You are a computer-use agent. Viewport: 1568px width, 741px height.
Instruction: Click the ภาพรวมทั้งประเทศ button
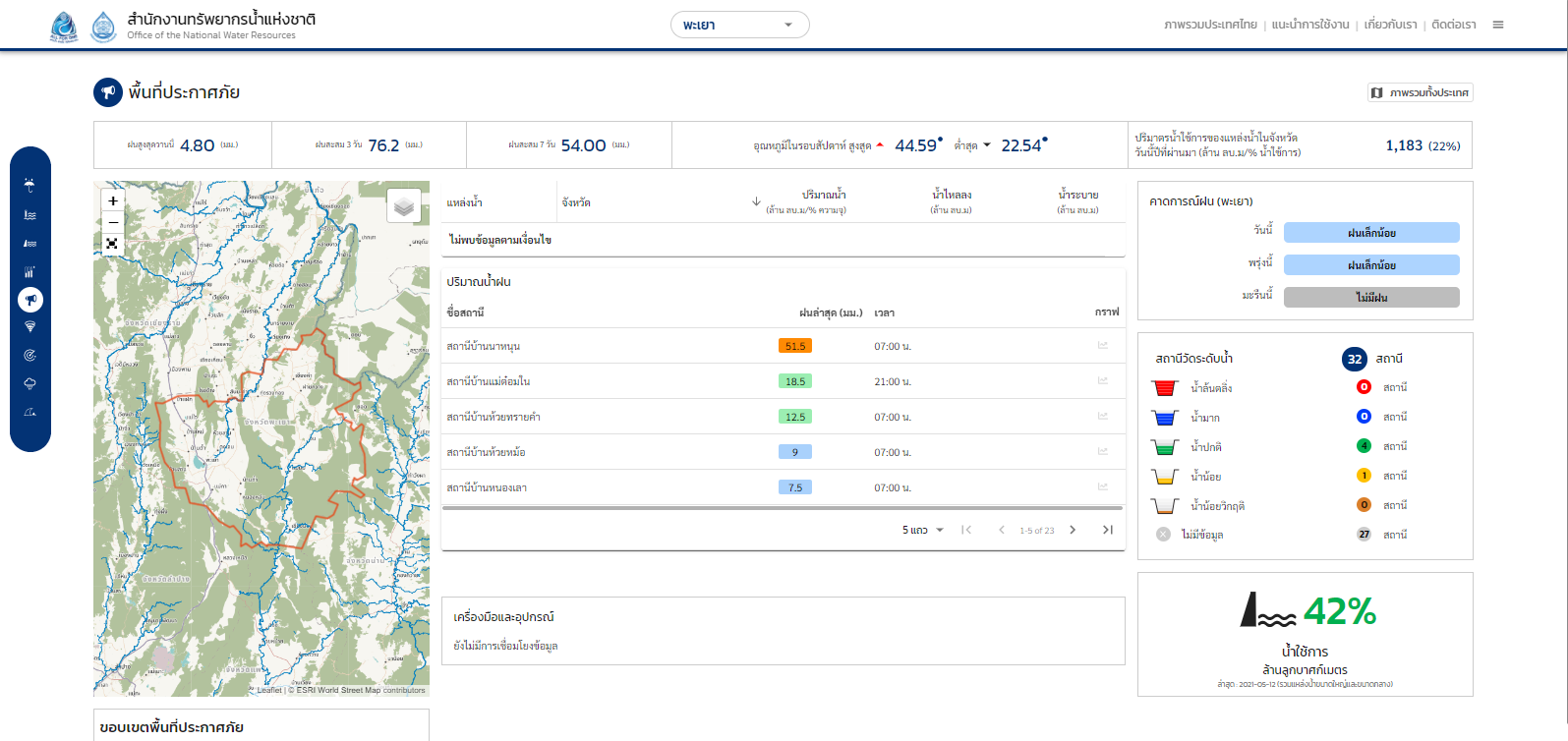click(x=1421, y=92)
